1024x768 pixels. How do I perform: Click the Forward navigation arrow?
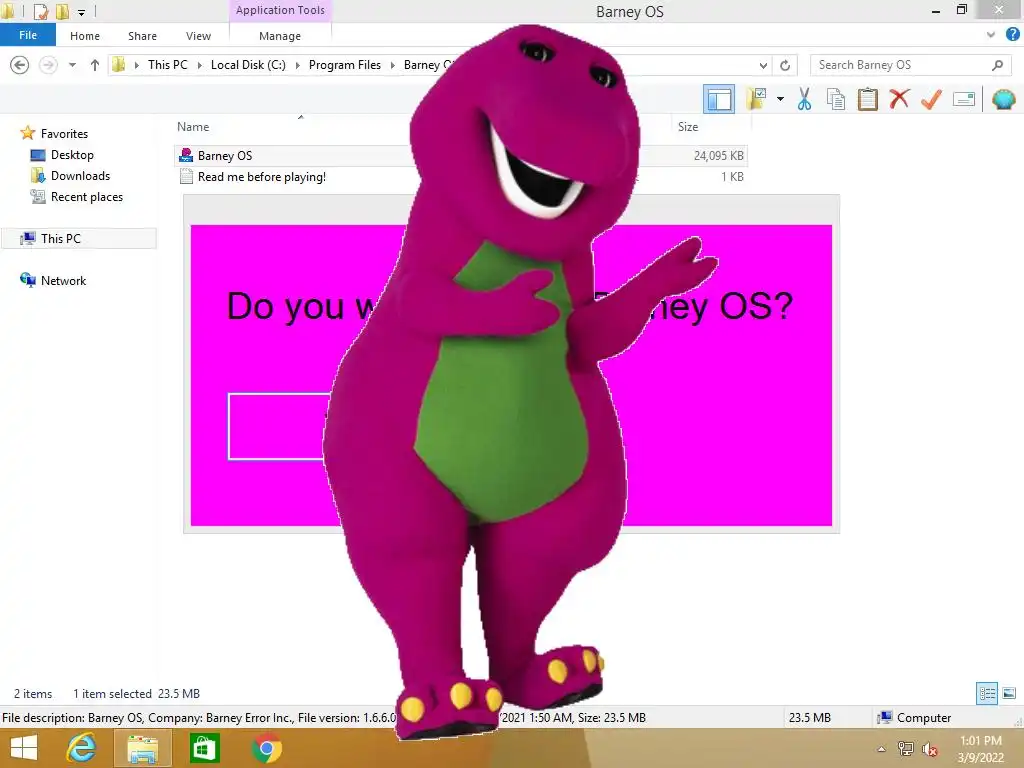48,65
